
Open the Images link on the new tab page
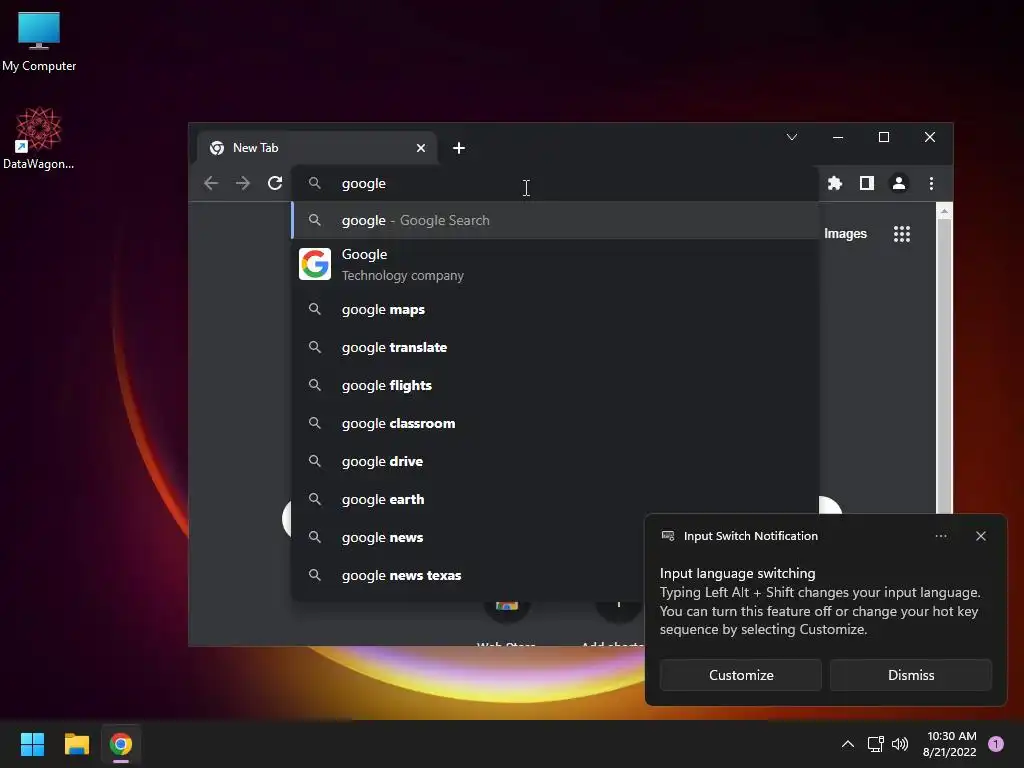tap(845, 234)
